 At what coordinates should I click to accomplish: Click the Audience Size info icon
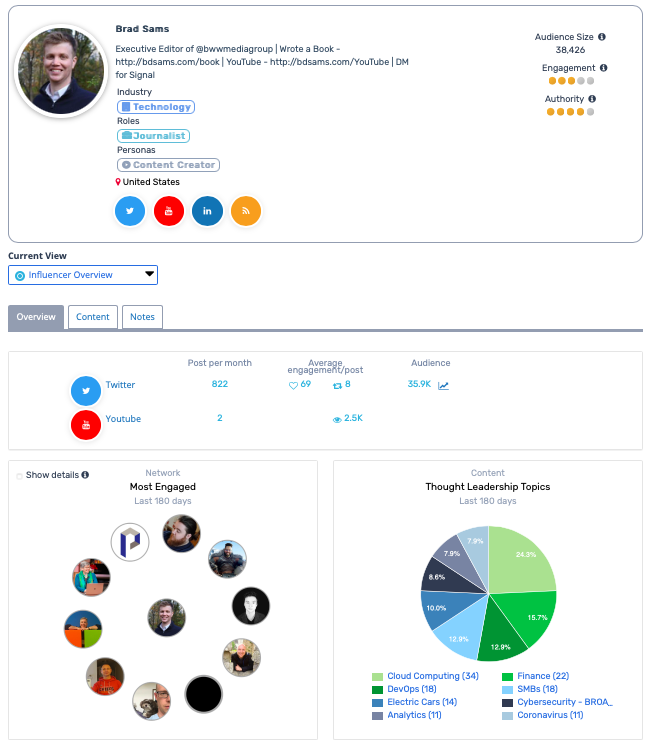pos(602,37)
